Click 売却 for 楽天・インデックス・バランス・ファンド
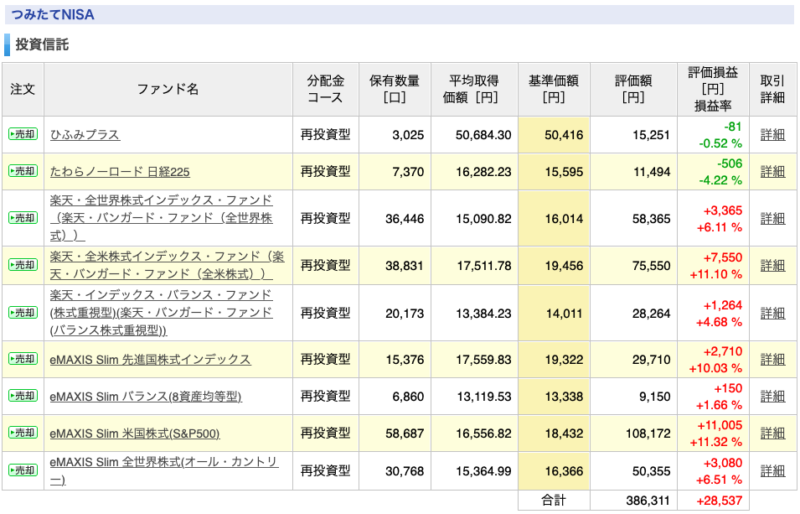The image size is (800, 514). [x=23, y=312]
